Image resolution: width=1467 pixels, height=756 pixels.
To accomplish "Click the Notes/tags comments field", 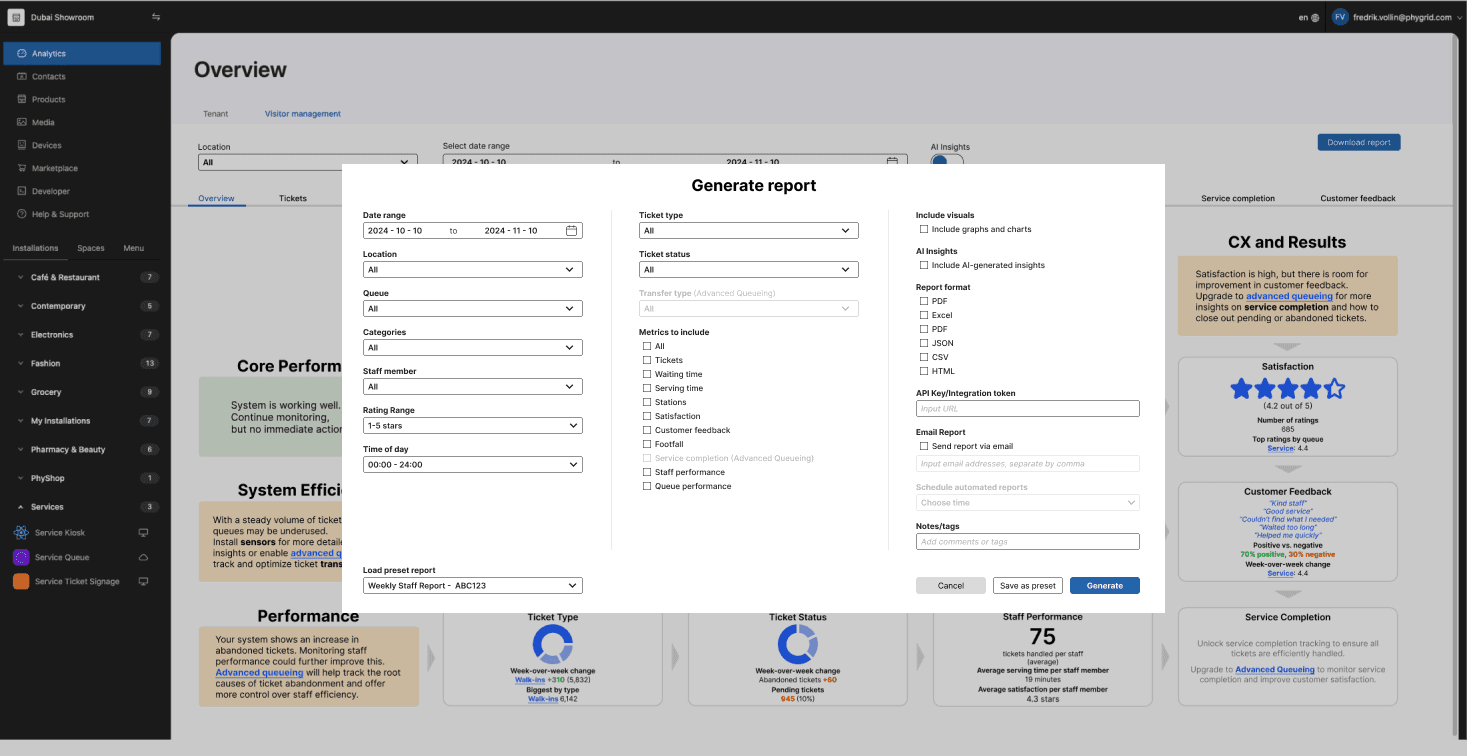I will [x=1027, y=541].
